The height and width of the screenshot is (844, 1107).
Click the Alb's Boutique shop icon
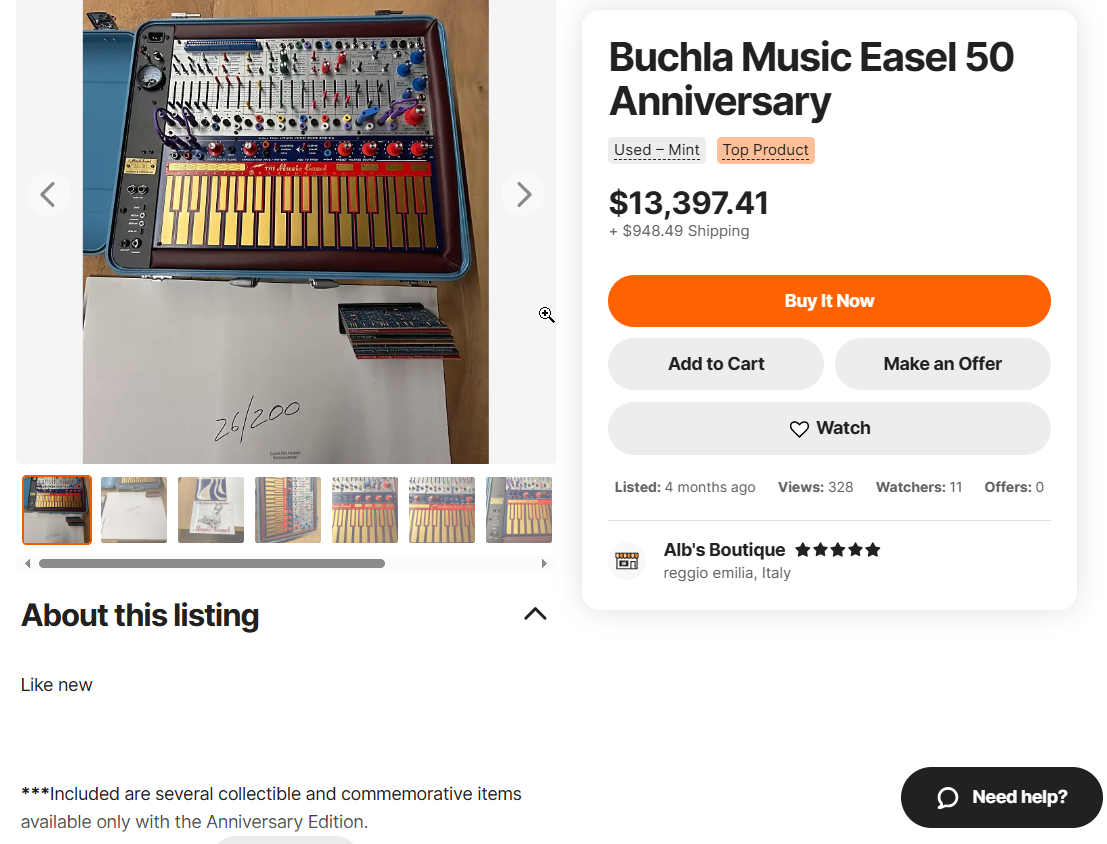pyautogui.click(x=627, y=561)
